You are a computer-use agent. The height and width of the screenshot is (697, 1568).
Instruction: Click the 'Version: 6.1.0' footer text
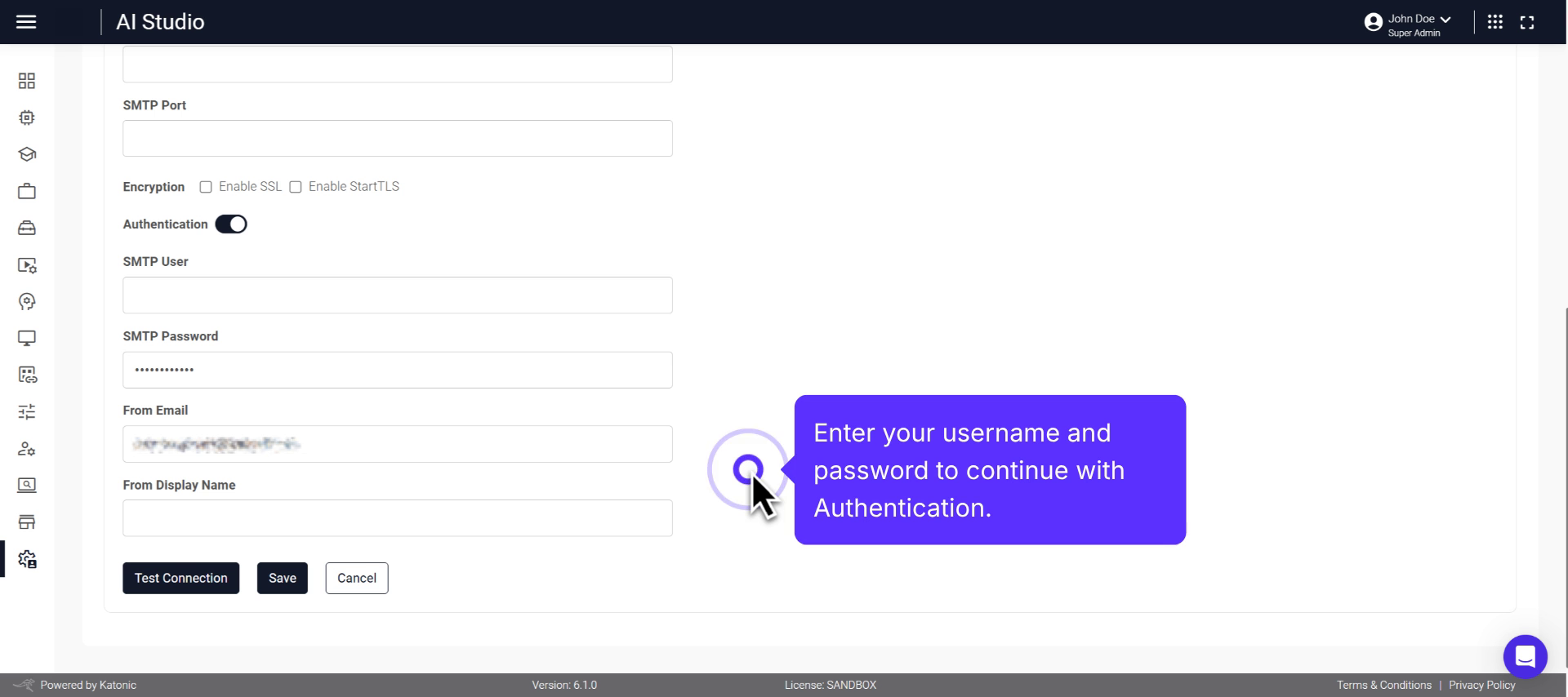(564, 685)
